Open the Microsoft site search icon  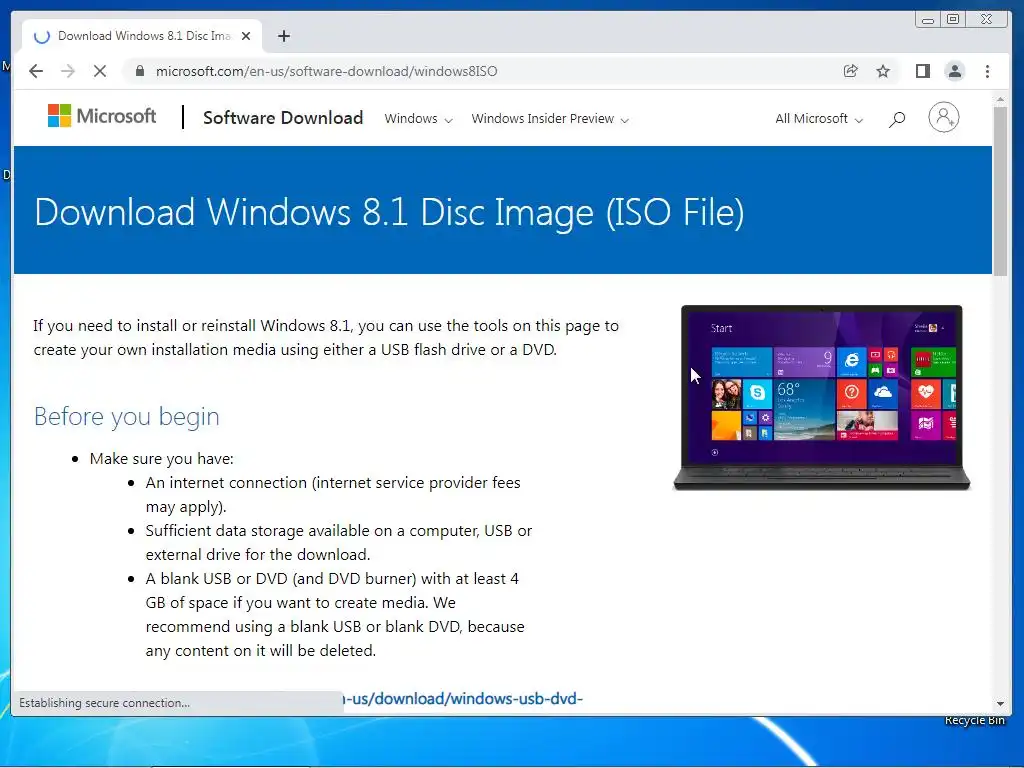pyautogui.click(x=897, y=119)
